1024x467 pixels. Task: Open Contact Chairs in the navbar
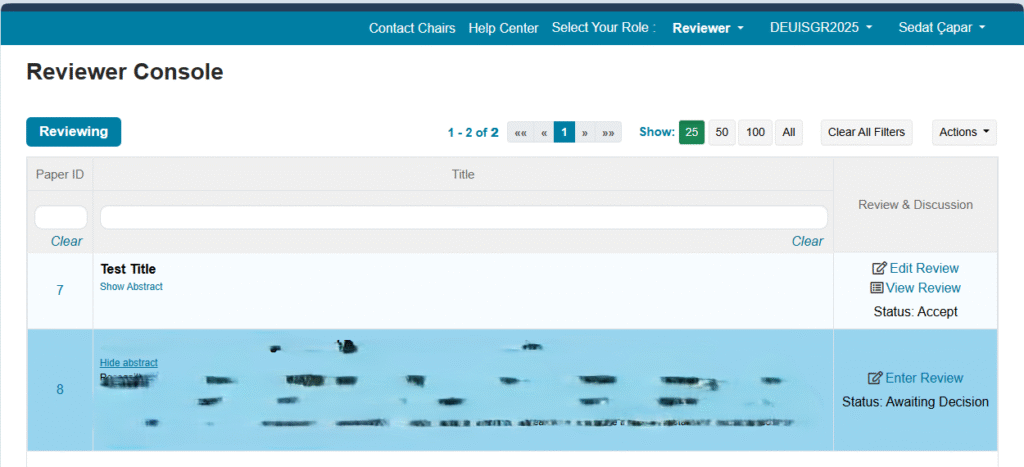click(412, 28)
